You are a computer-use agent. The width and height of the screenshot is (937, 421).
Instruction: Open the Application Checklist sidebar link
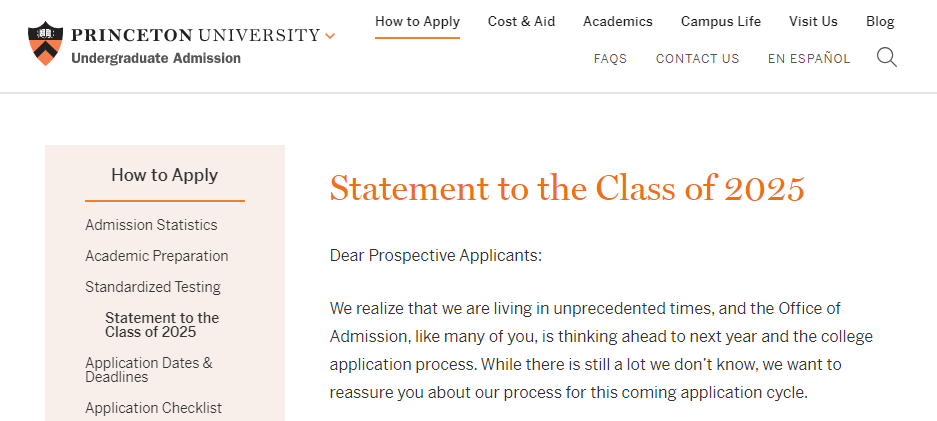[153, 408]
